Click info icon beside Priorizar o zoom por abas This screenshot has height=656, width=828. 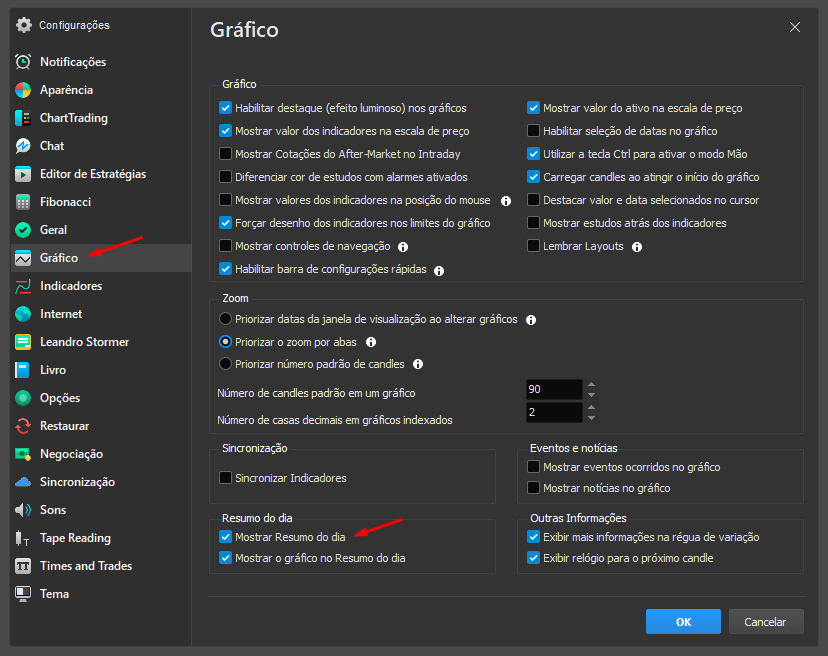point(371,342)
